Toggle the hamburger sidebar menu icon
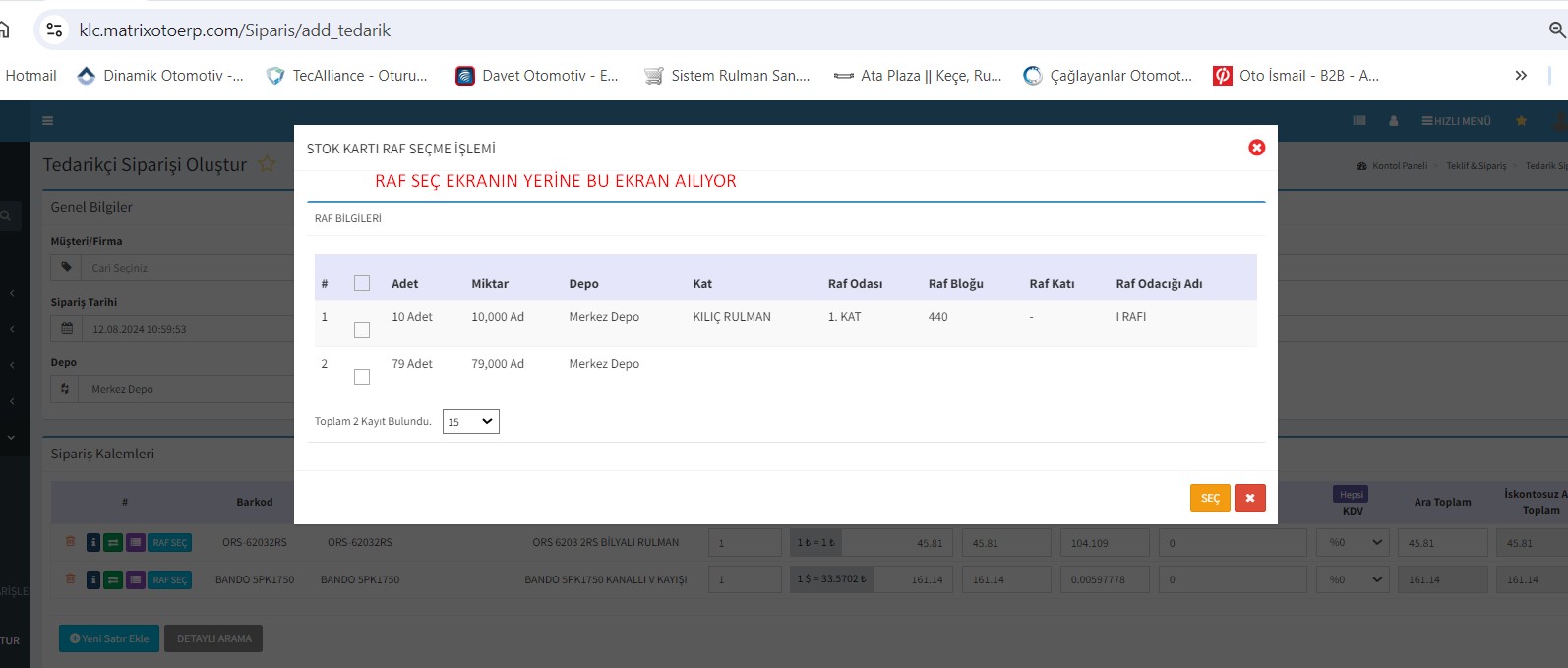Image resolution: width=1568 pixels, height=668 pixels. coord(47,121)
